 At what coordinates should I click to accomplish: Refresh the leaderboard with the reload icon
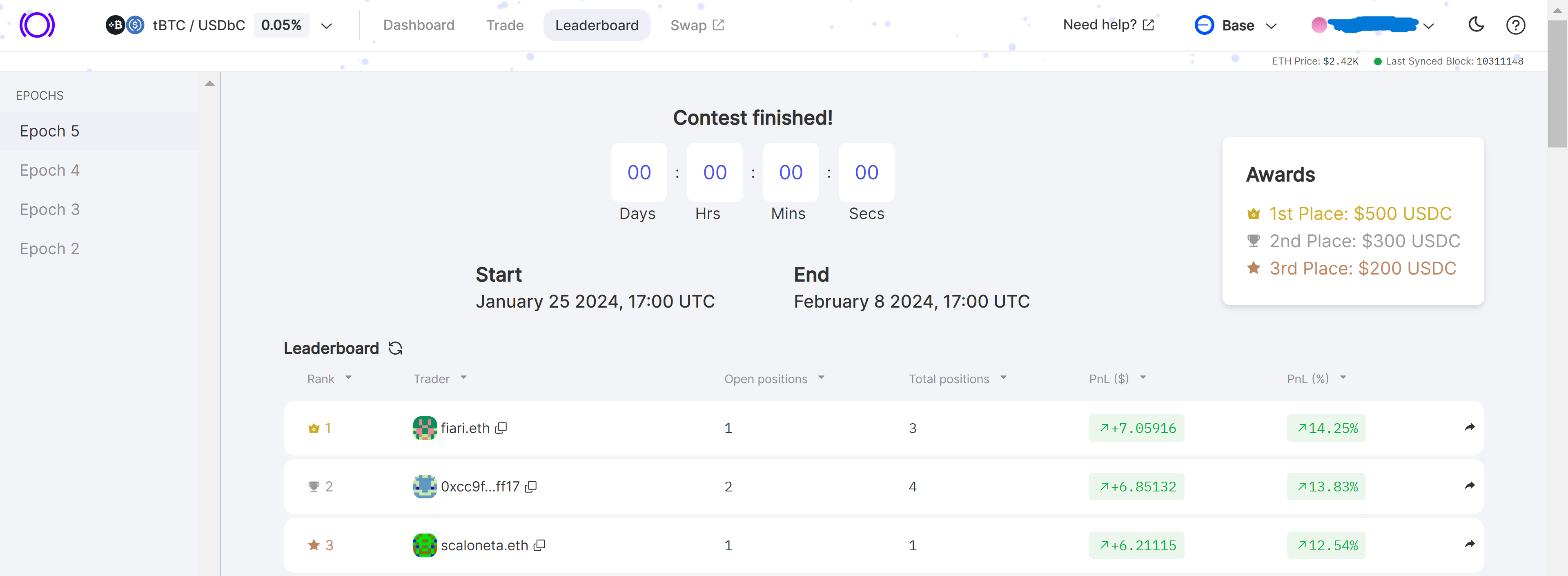395,348
